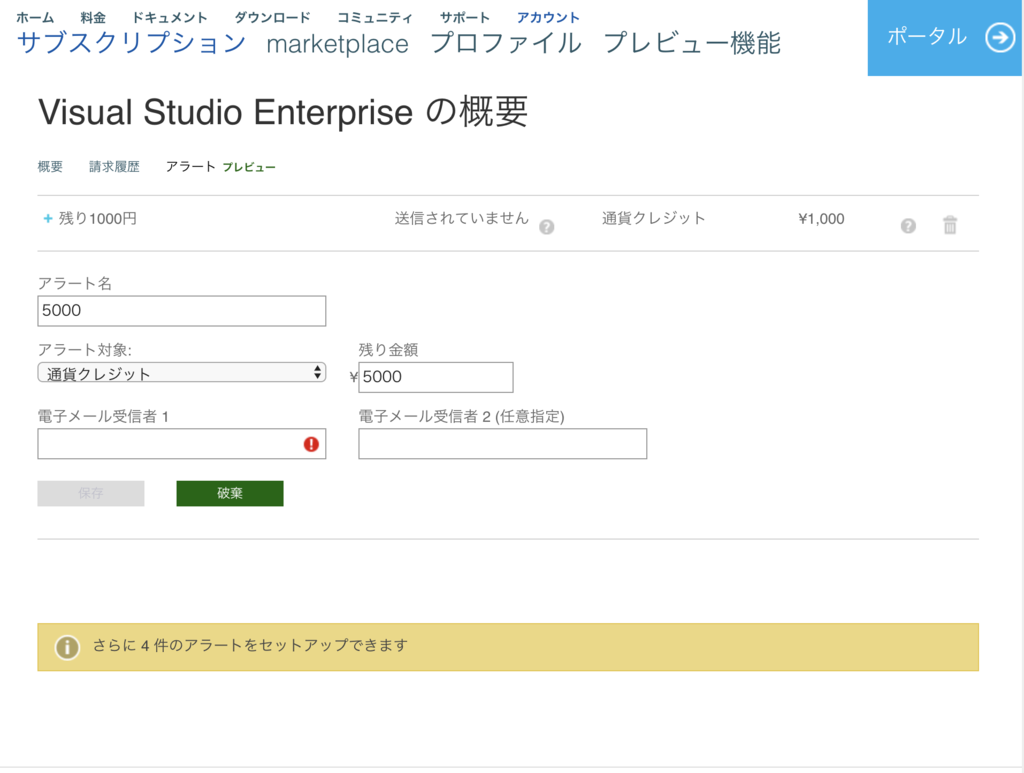Go to サブスクリプション section
The height and width of the screenshot is (773, 1024).
tap(131, 43)
